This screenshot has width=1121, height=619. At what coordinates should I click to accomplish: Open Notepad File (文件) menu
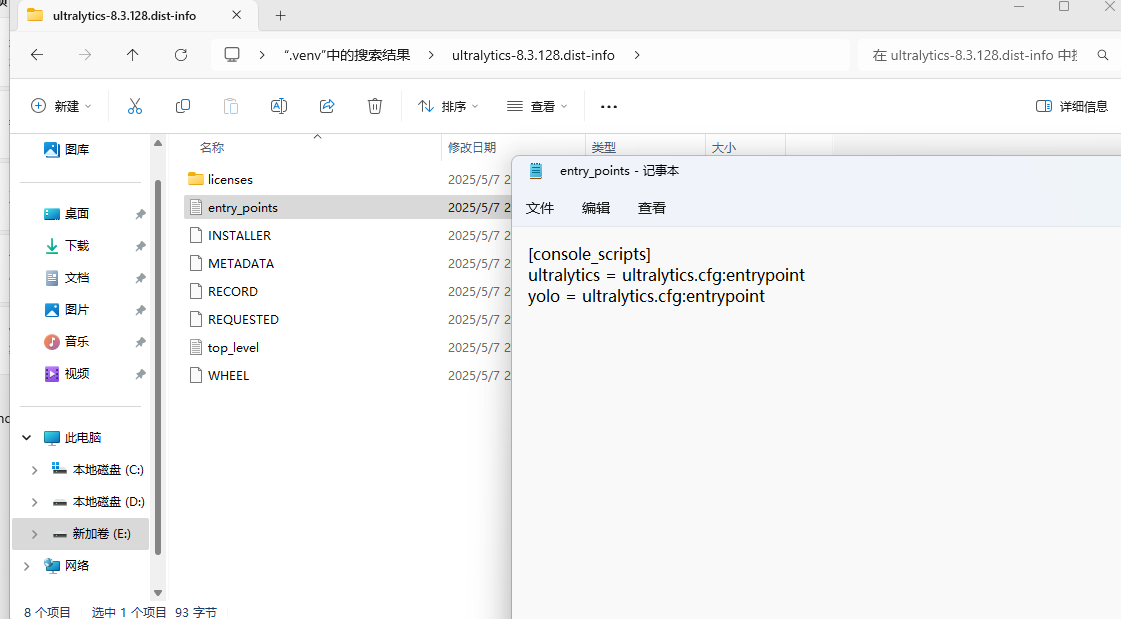(540, 208)
